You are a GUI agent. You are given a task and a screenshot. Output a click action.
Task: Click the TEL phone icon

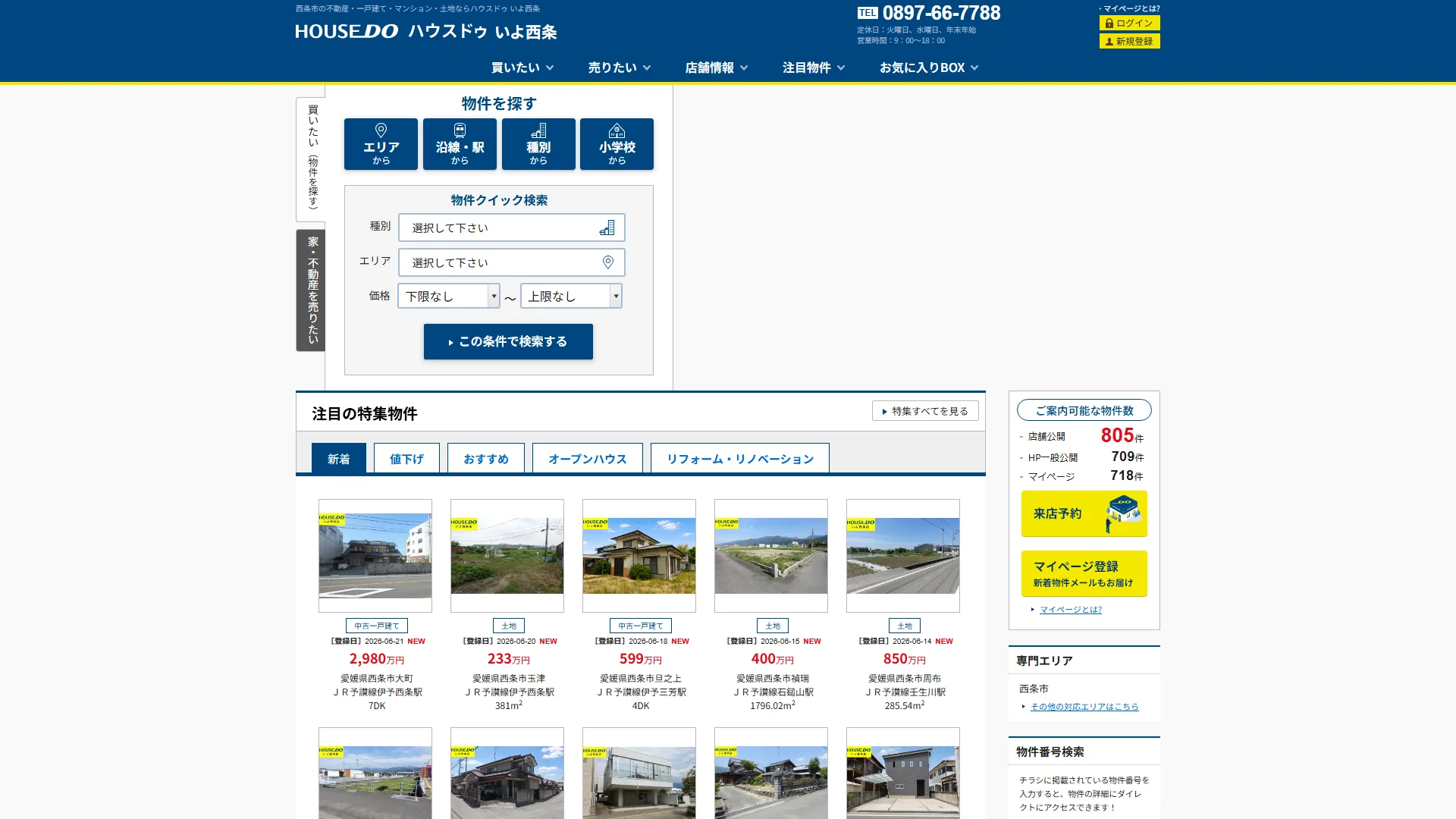(868, 13)
